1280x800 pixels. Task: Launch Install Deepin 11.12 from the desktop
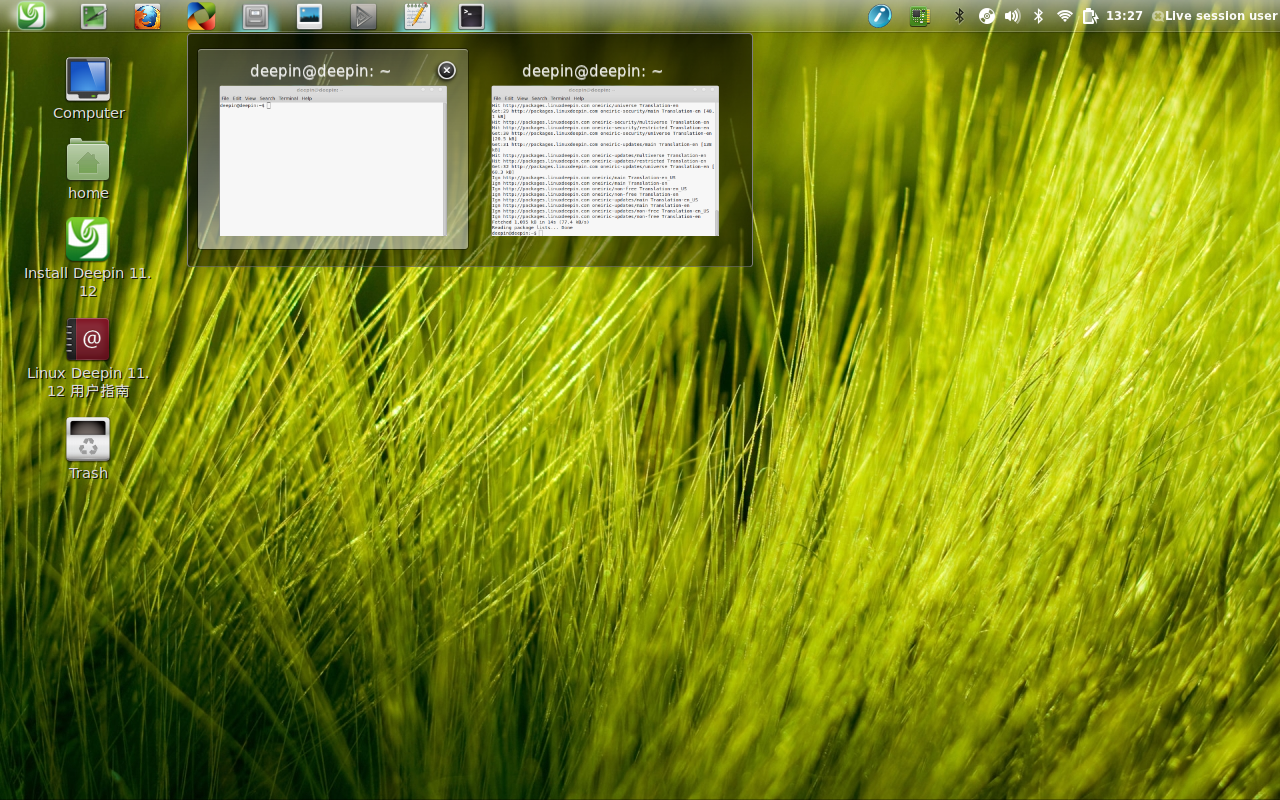click(87, 240)
